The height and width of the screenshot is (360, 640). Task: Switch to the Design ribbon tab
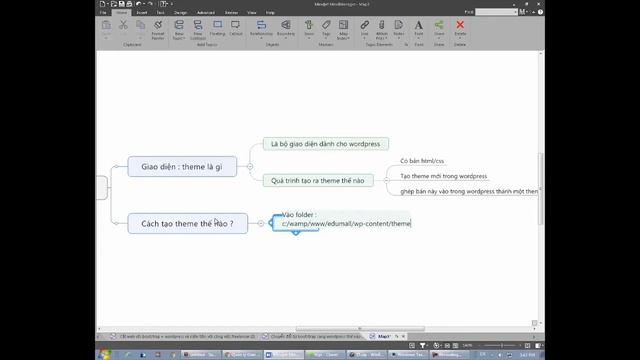tap(180, 13)
